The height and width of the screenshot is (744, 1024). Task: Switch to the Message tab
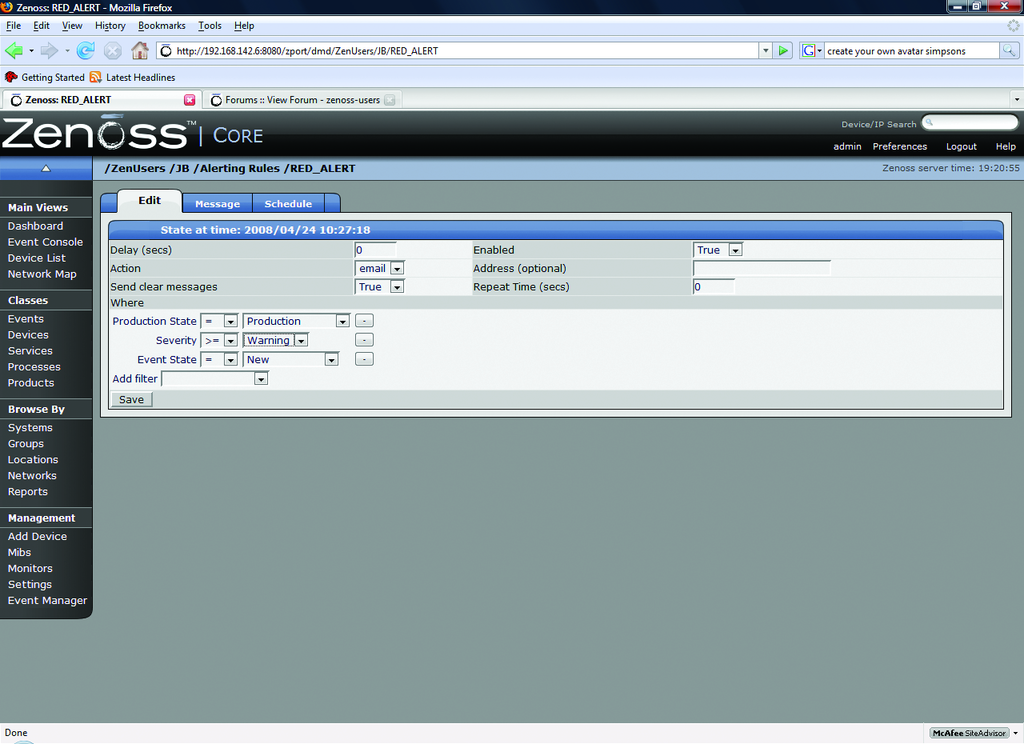click(x=217, y=204)
